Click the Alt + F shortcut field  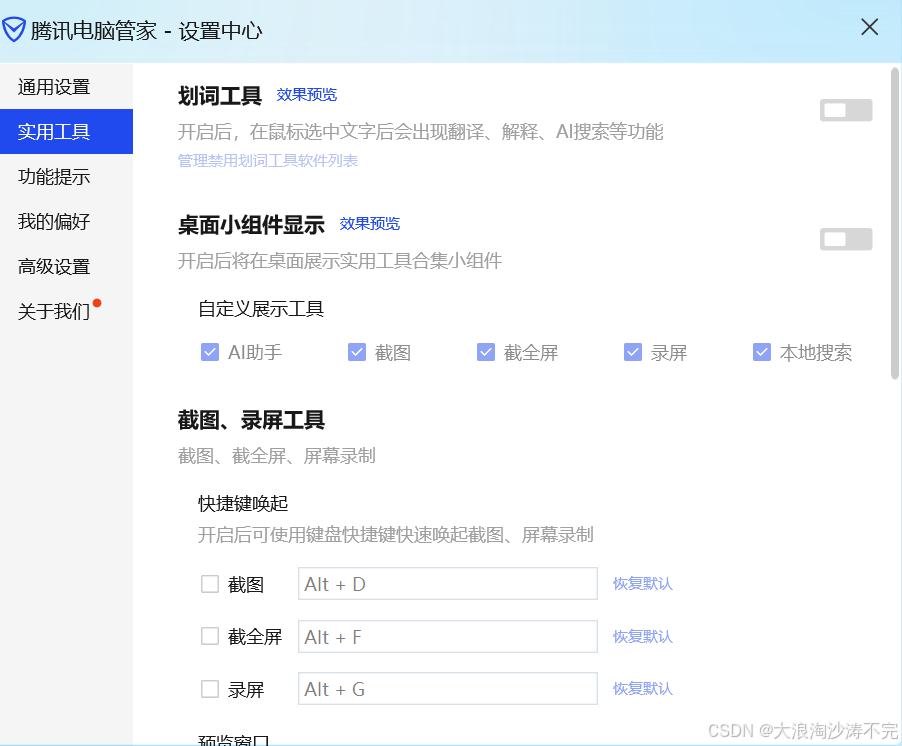point(448,636)
